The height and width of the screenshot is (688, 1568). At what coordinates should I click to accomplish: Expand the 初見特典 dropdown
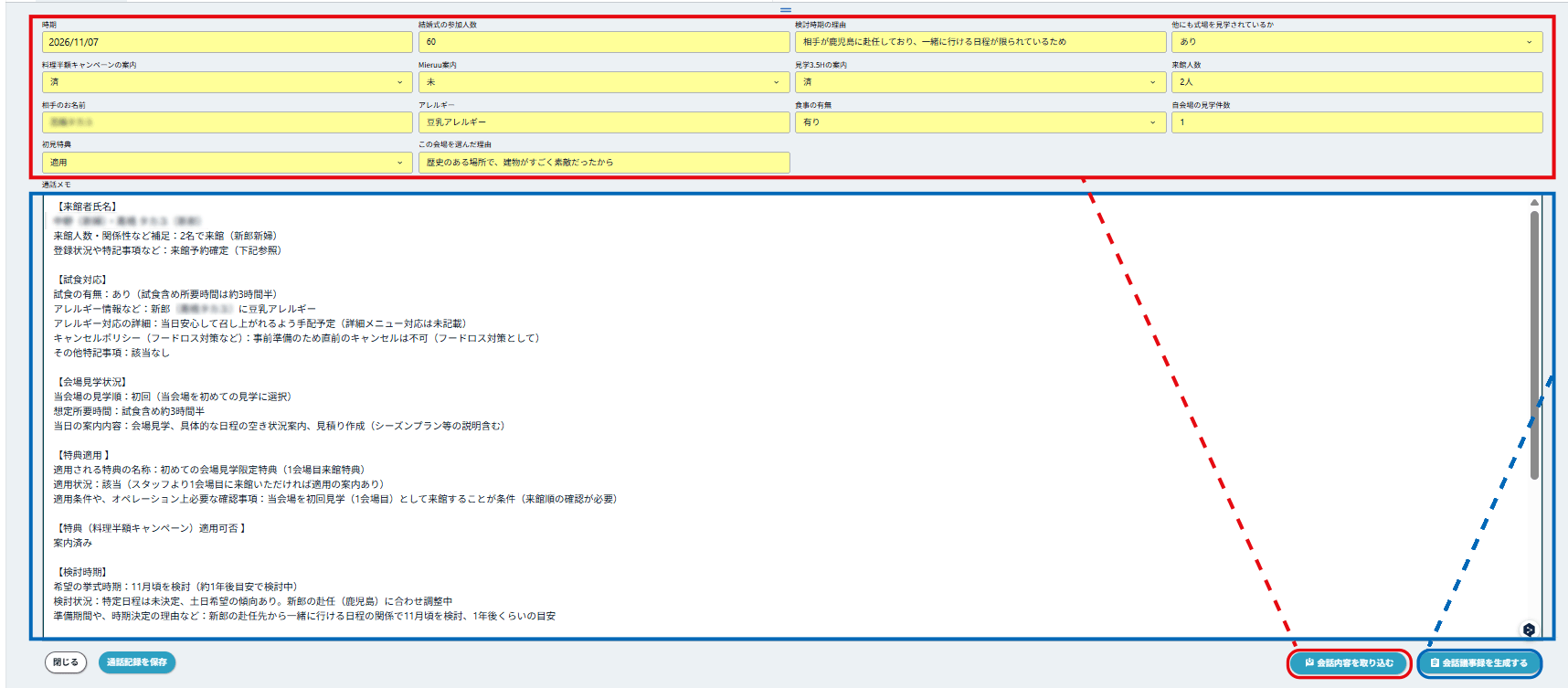click(x=227, y=163)
